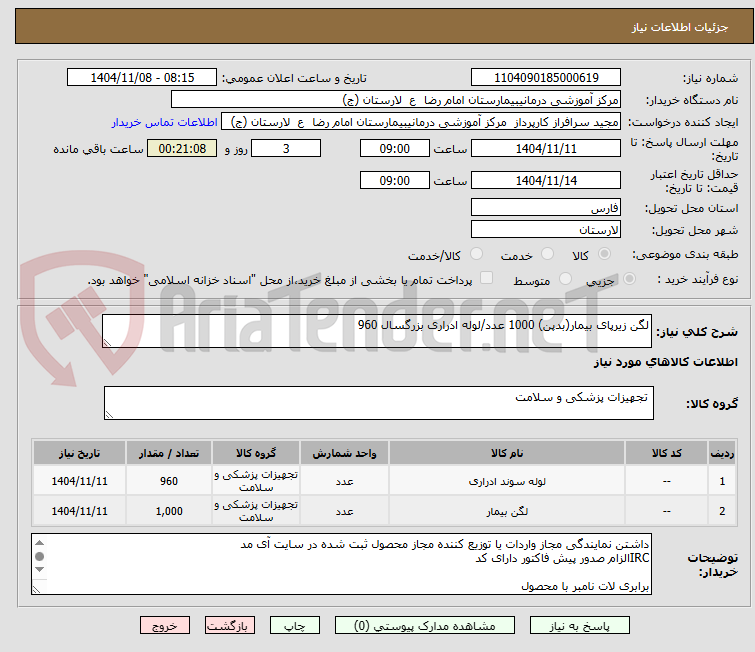Grab the resize handle of توضیحات خریدار box
Viewport: 755px width, 652px height.
(37, 589)
